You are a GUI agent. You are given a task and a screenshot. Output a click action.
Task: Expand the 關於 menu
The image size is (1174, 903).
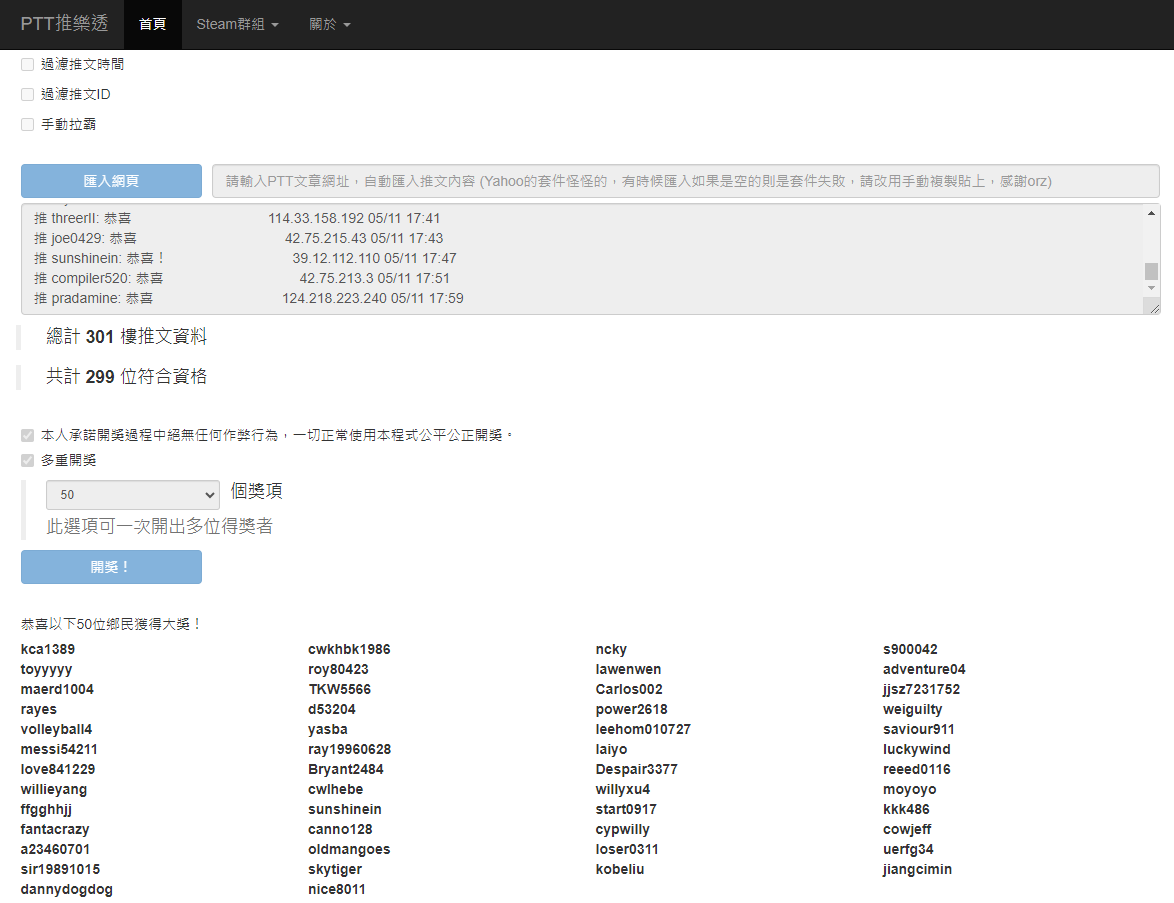[330, 24]
